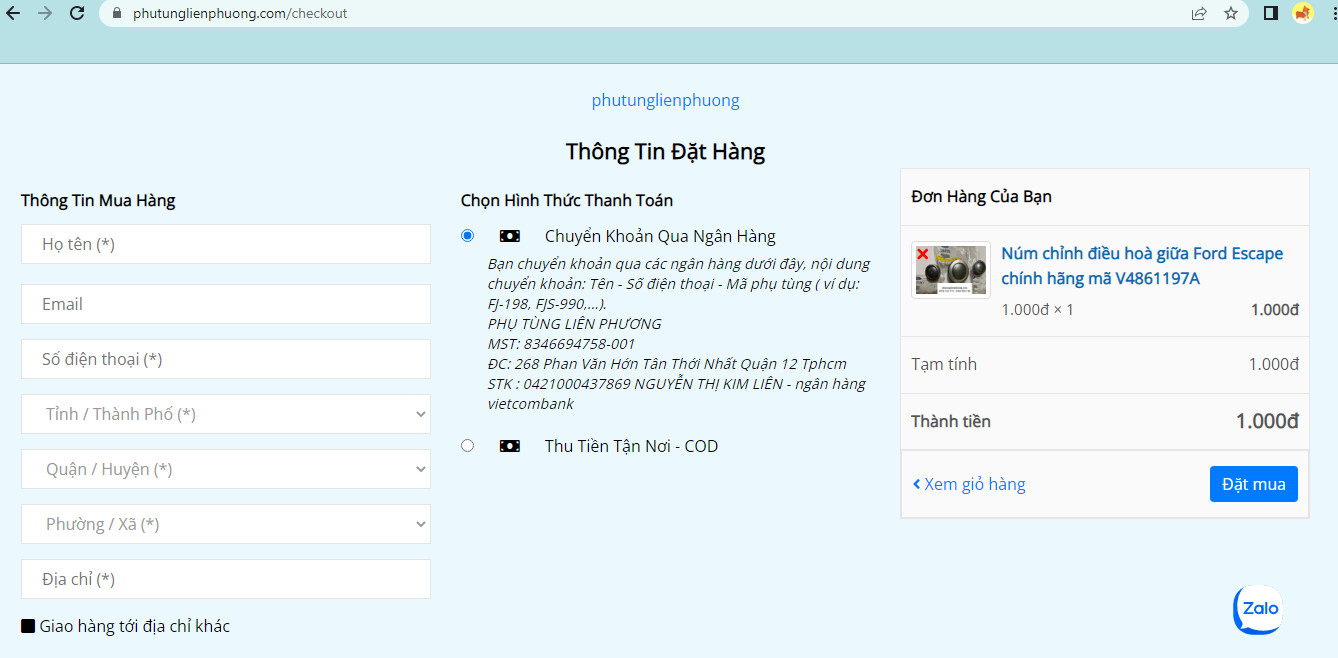Screen dimensions: 1338x658
Task: Bookmark the page via the star icon
Action: click(x=1232, y=13)
